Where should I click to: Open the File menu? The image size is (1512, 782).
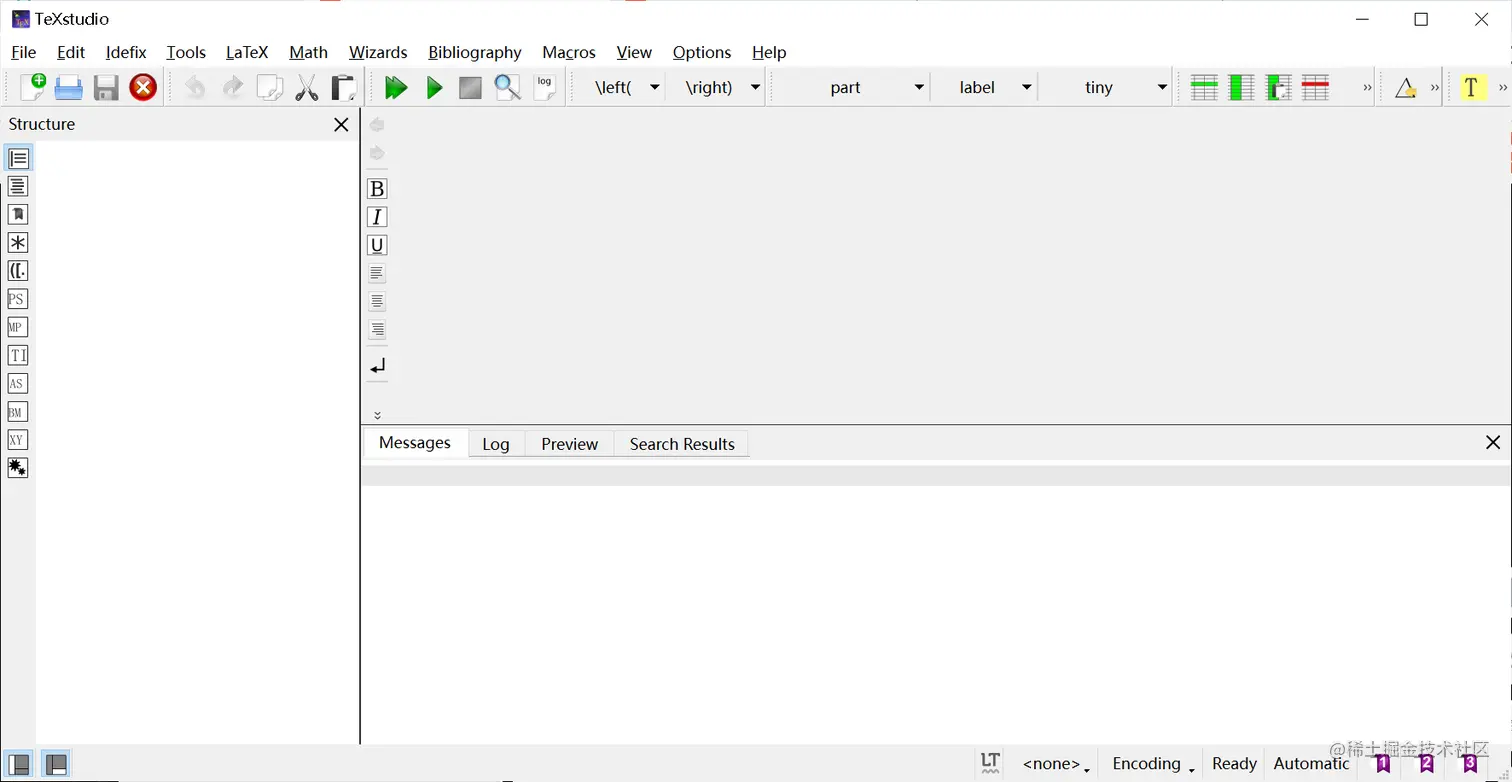coord(23,52)
